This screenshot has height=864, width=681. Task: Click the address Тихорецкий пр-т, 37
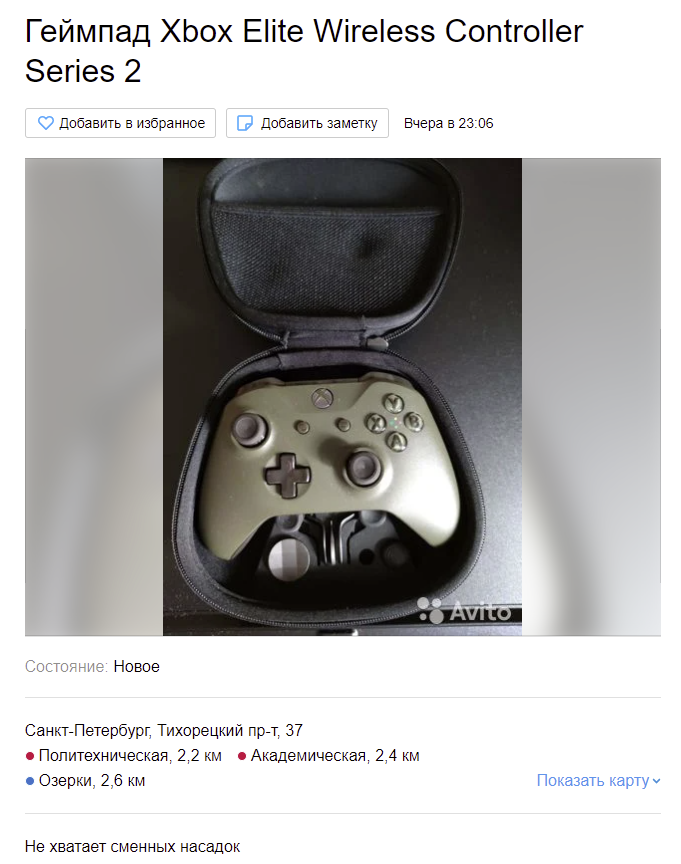230,731
